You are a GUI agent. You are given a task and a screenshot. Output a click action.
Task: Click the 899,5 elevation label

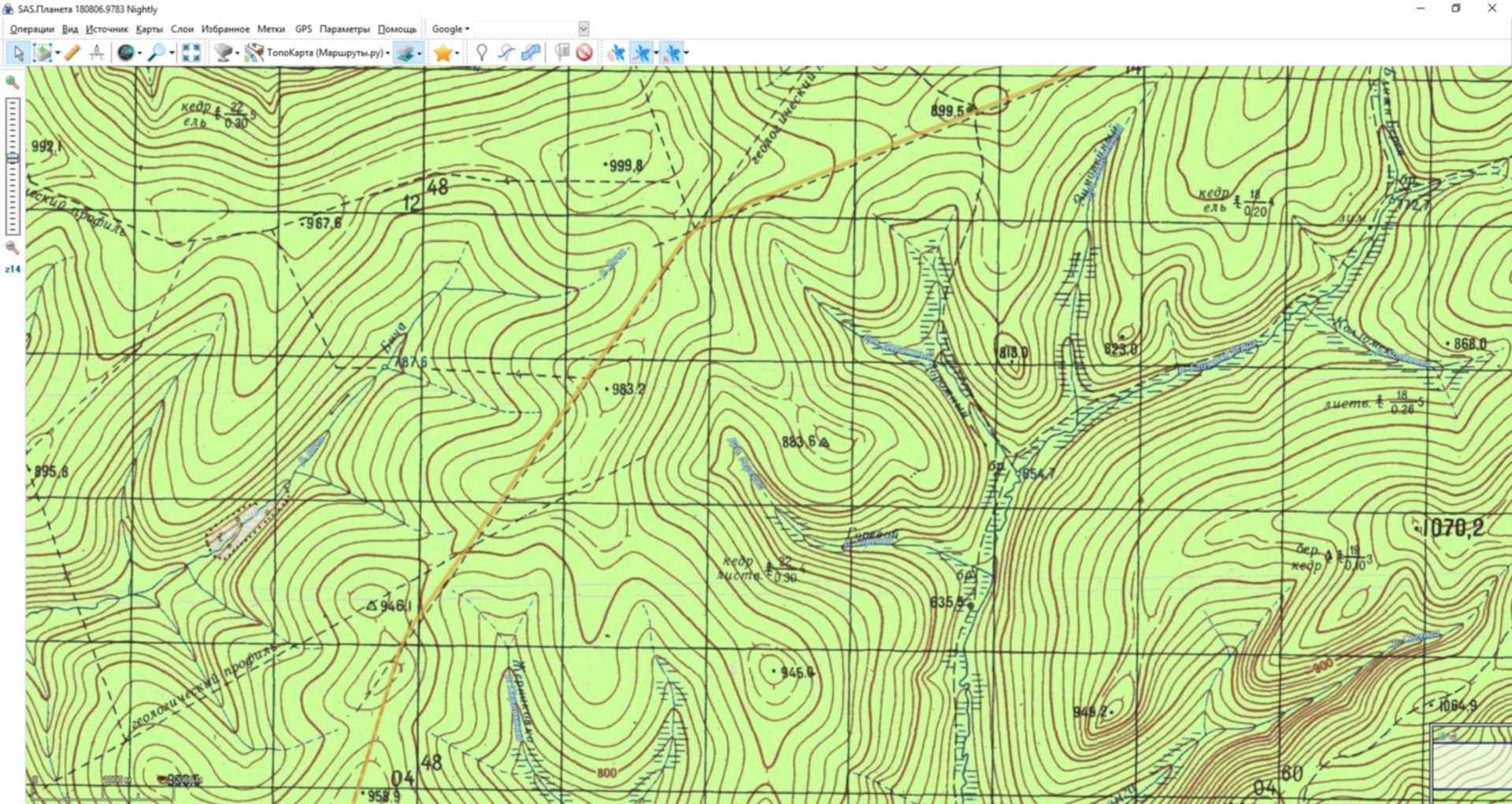point(947,111)
